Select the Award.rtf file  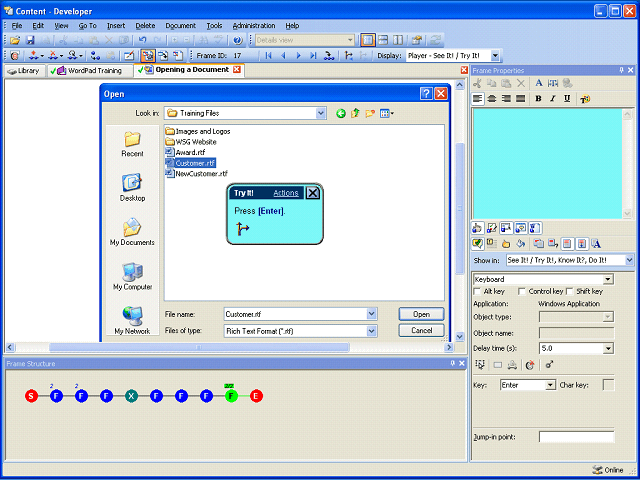(x=185, y=152)
